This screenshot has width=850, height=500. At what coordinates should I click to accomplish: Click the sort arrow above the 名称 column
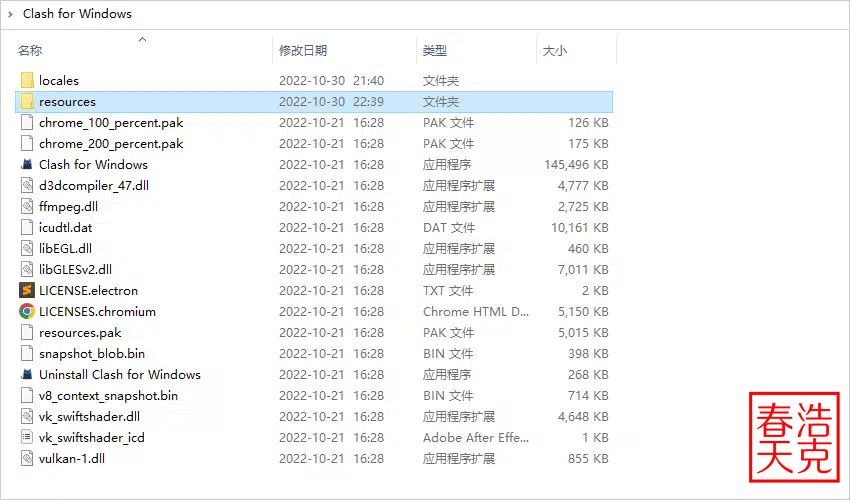(x=143, y=39)
